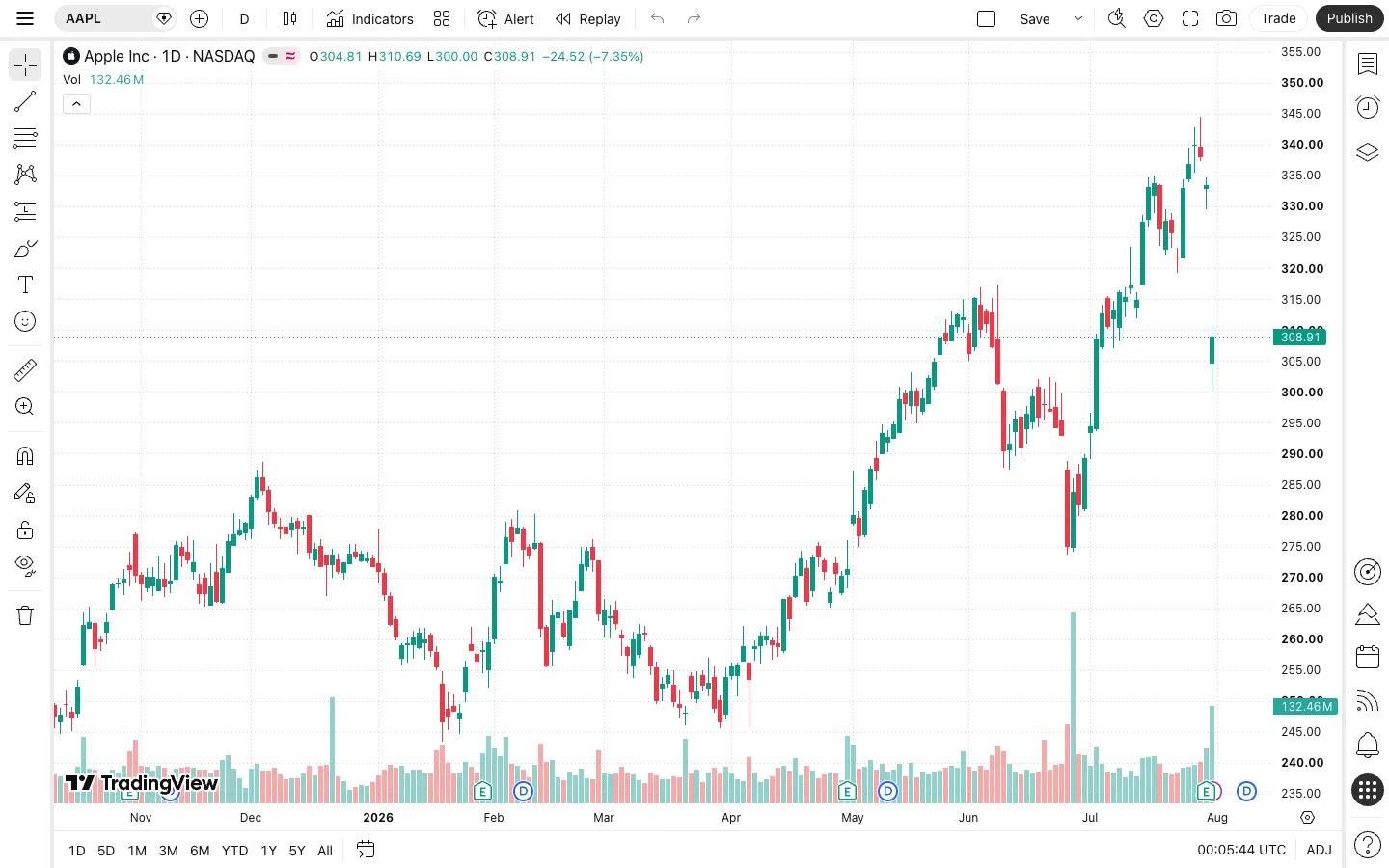Image resolution: width=1389 pixels, height=868 pixels.
Task: Click the Publish button
Action: pyautogui.click(x=1349, y=18)
